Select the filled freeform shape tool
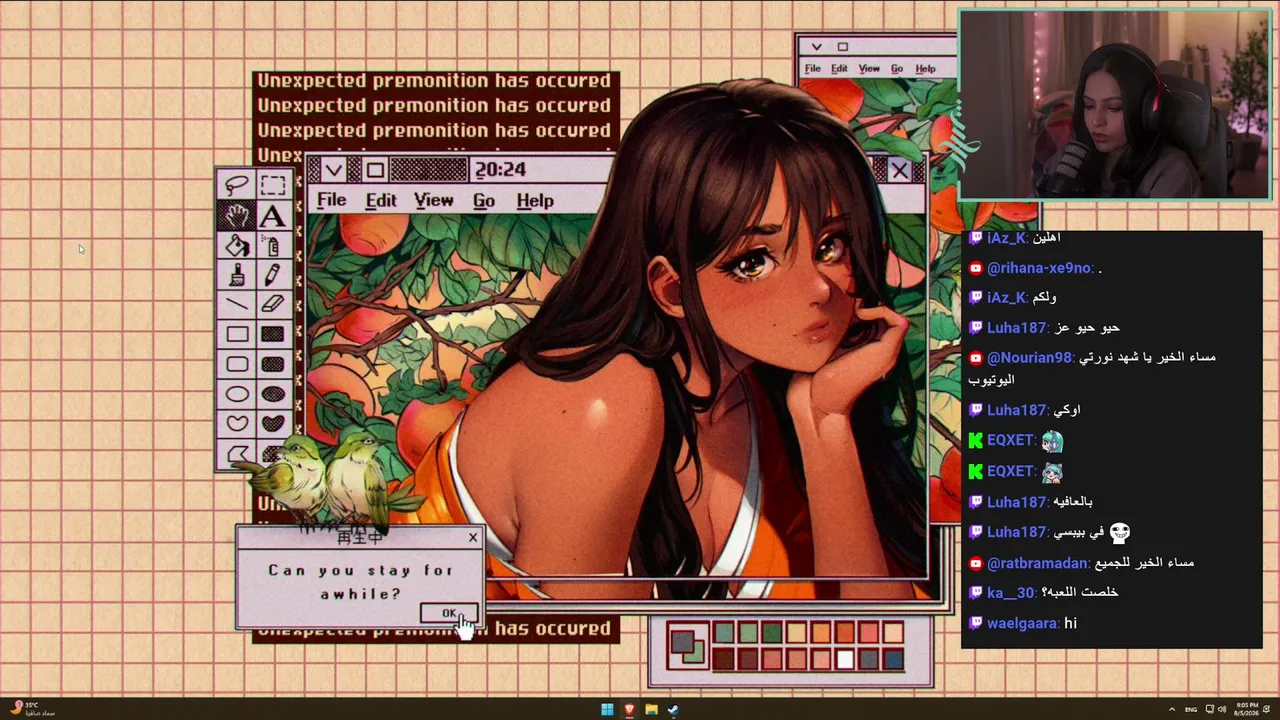Image resolution: width=1280 pixels, height=720 pixels. pos(273,424)
